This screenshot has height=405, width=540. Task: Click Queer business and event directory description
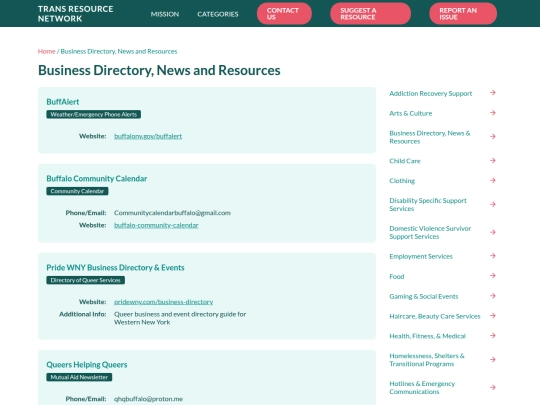pos(180,318)
